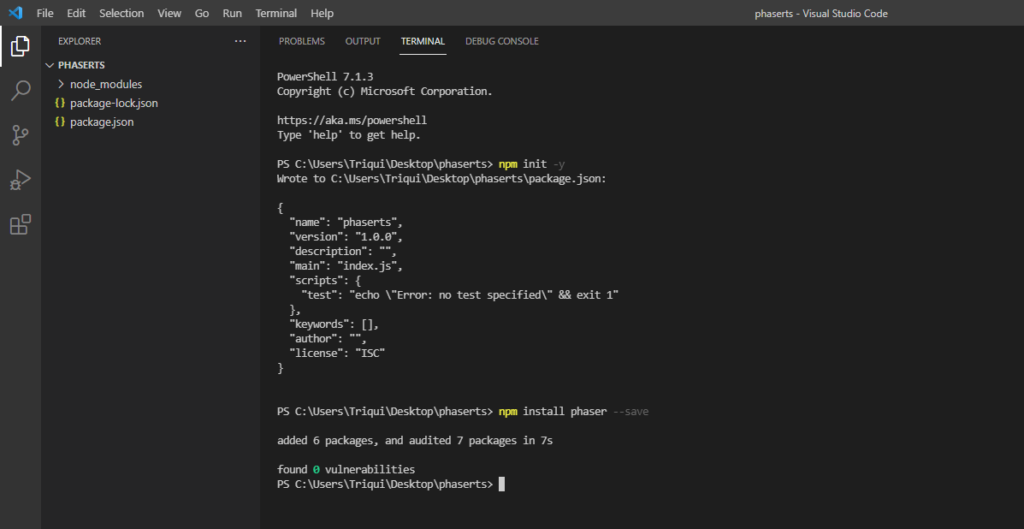Open package-lock.json file

(114, 103)
